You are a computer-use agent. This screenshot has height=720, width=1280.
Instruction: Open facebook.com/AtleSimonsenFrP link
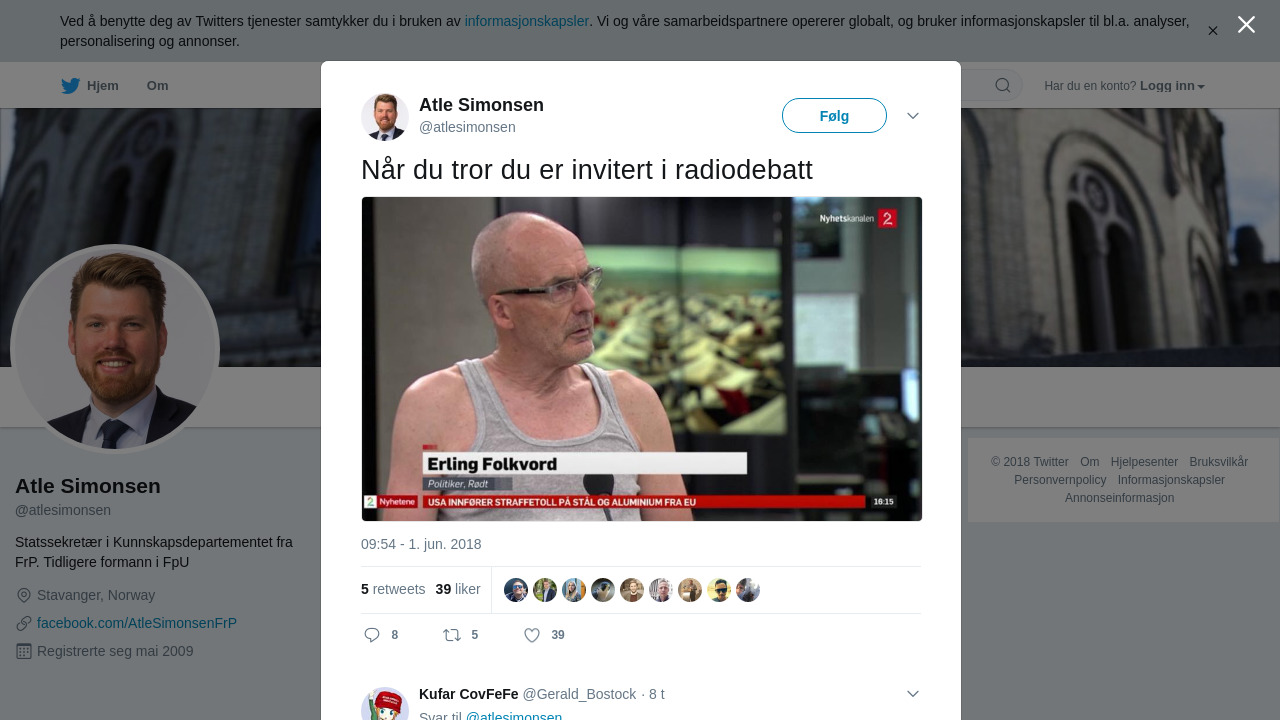137,623
